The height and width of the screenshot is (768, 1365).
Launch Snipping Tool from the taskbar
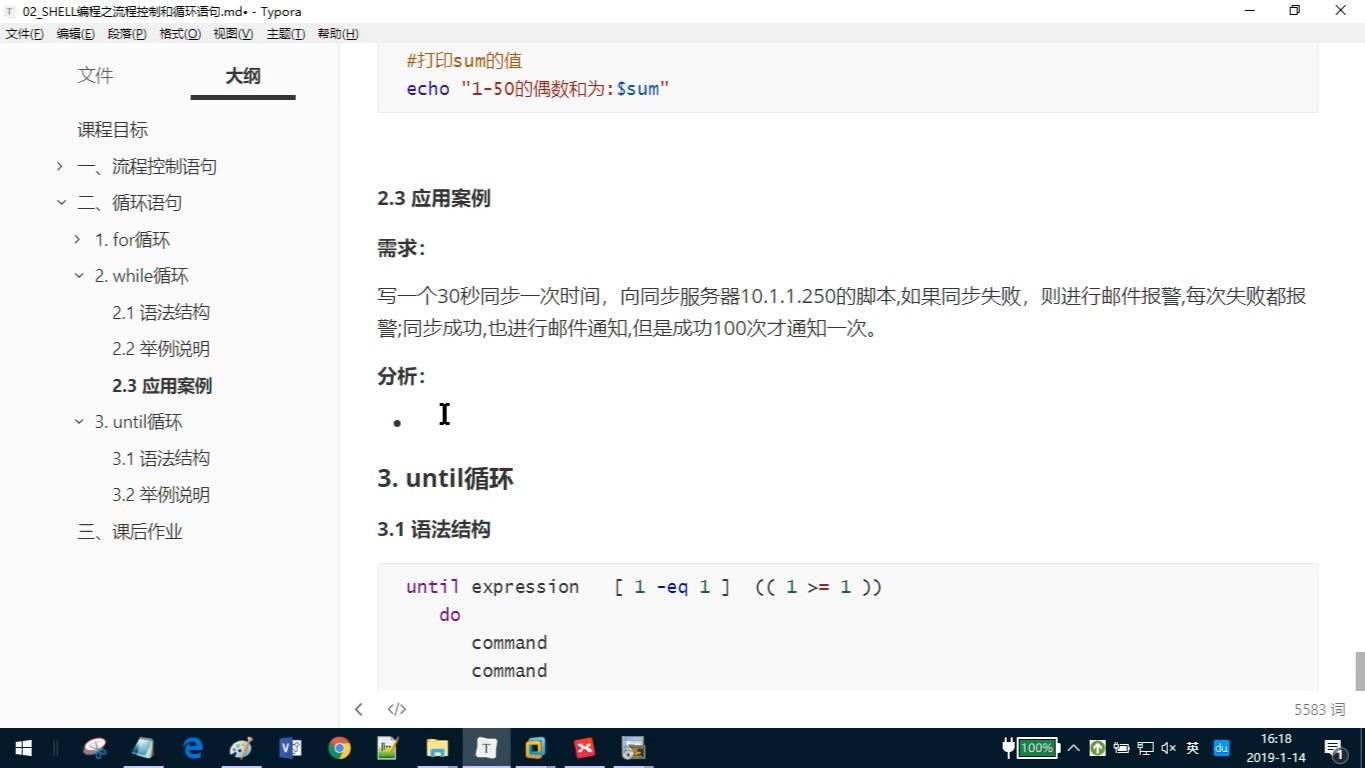click(x=95, y=748)
